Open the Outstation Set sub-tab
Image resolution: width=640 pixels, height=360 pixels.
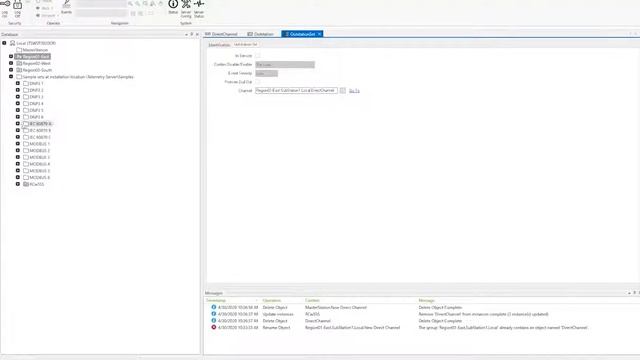pos(246,44)
